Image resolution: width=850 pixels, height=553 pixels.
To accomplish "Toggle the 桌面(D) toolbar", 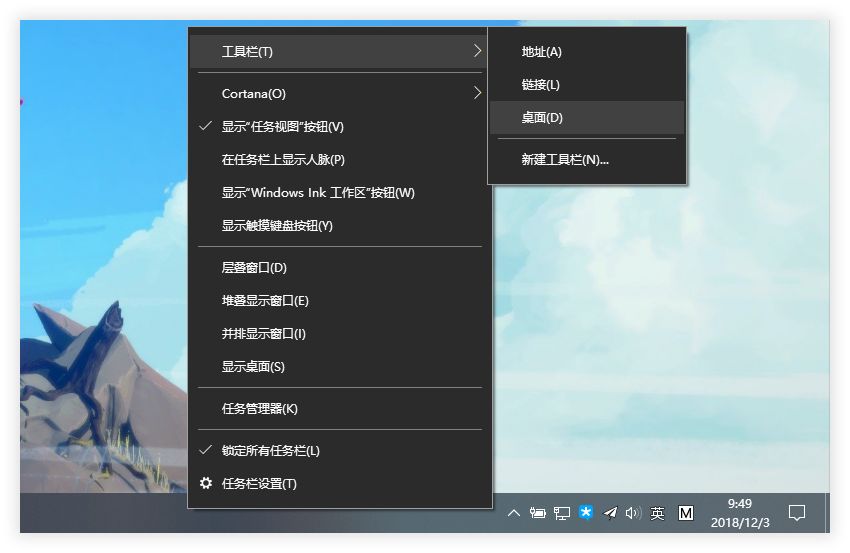I will (587, 118).
